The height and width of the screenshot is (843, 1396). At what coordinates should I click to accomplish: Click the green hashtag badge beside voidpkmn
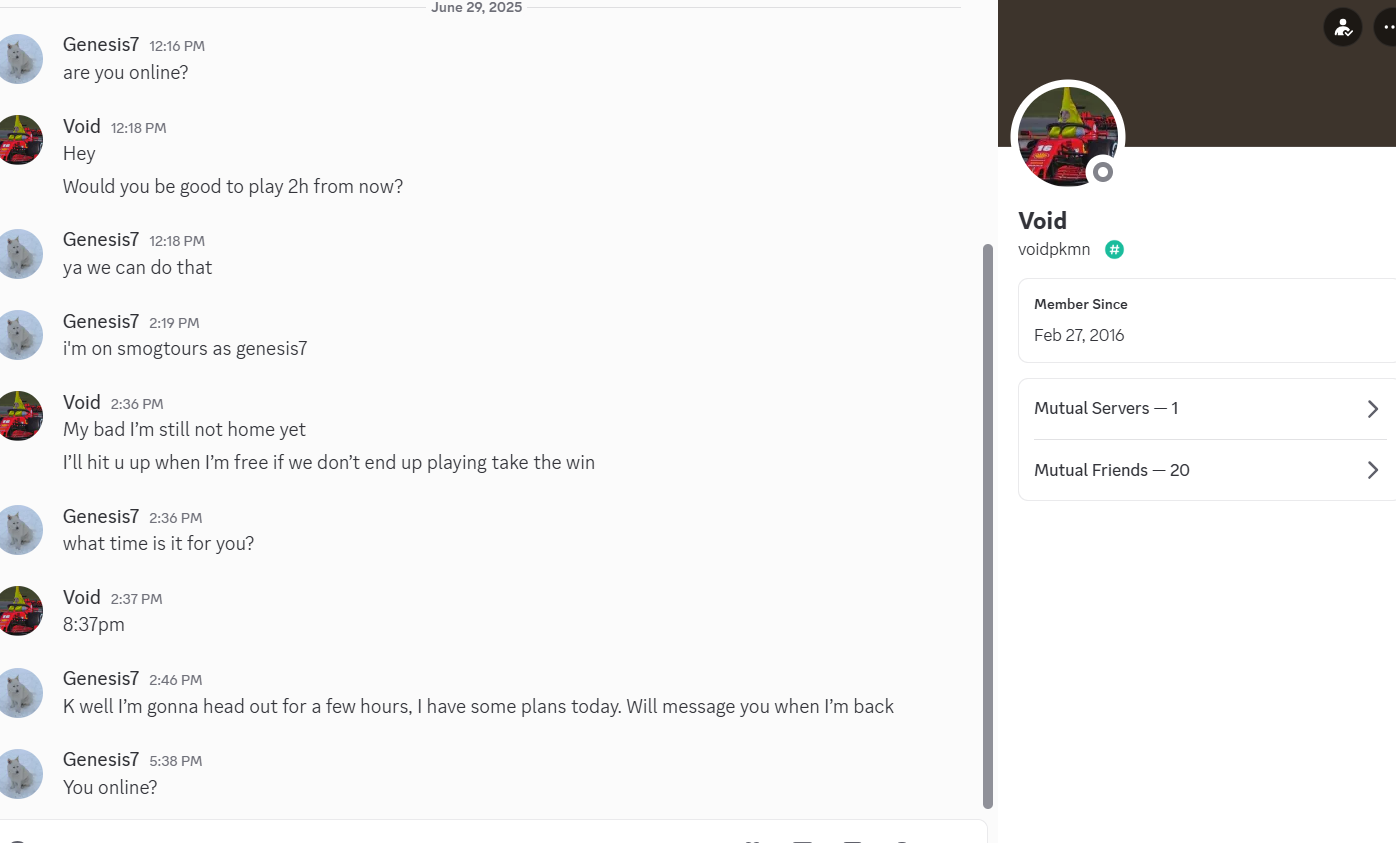pyautogui.click(x=1114, y=250)
